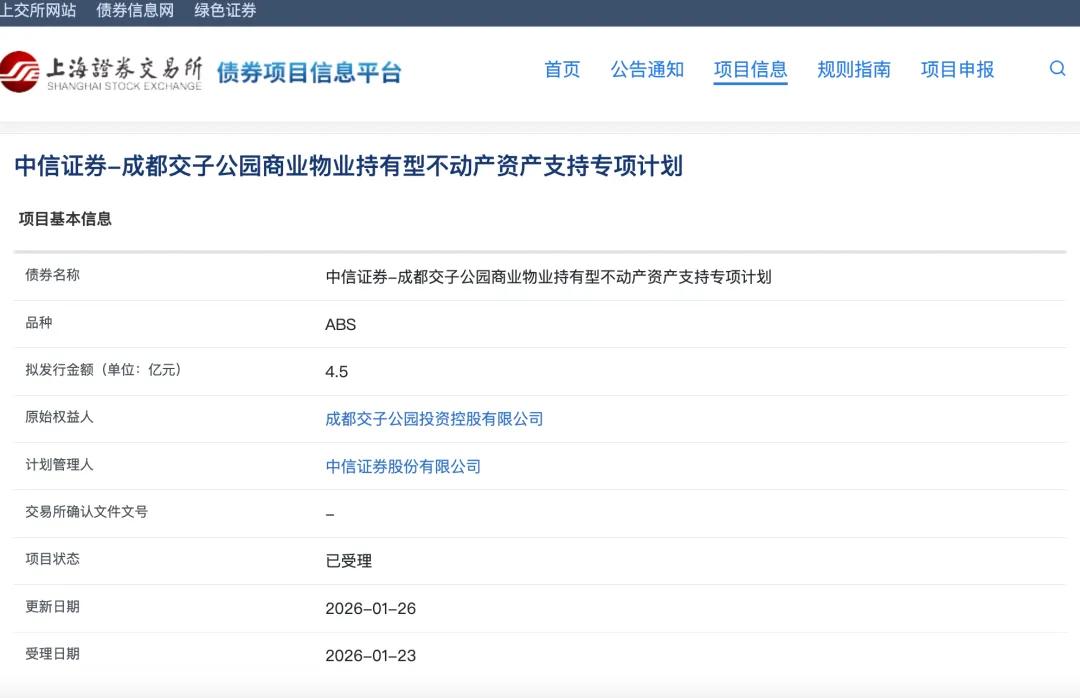Open the 上交所网站 top bar link

pos(38,10)
